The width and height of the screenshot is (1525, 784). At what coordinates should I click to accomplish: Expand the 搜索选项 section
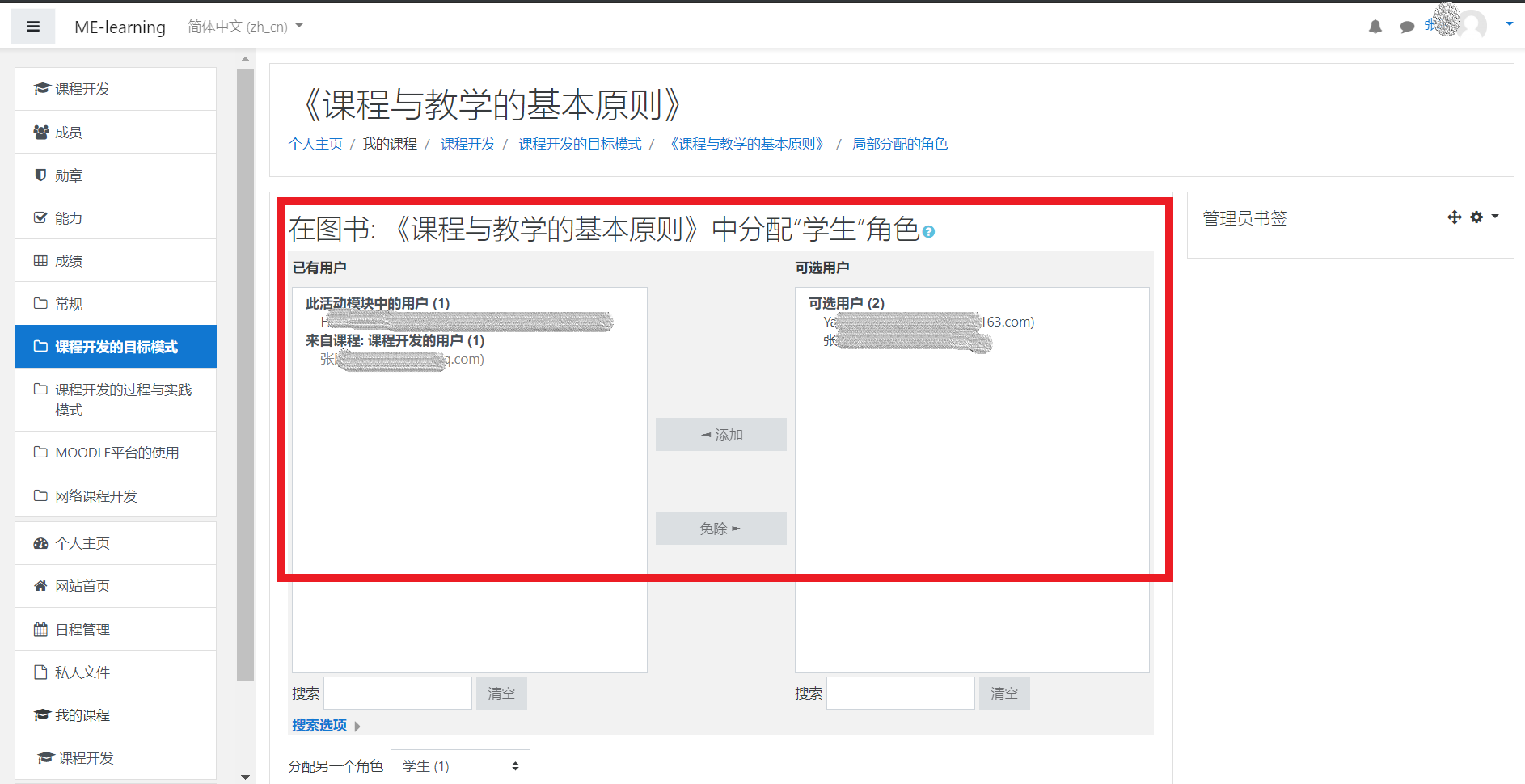pos(319,725)
